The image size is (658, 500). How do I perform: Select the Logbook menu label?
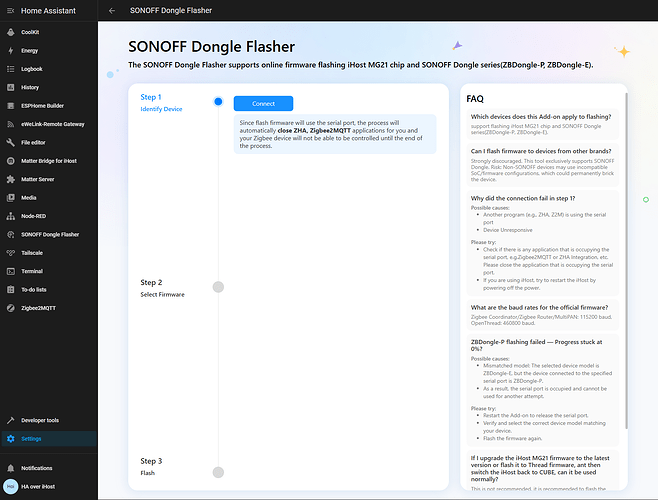click(32, 69)
